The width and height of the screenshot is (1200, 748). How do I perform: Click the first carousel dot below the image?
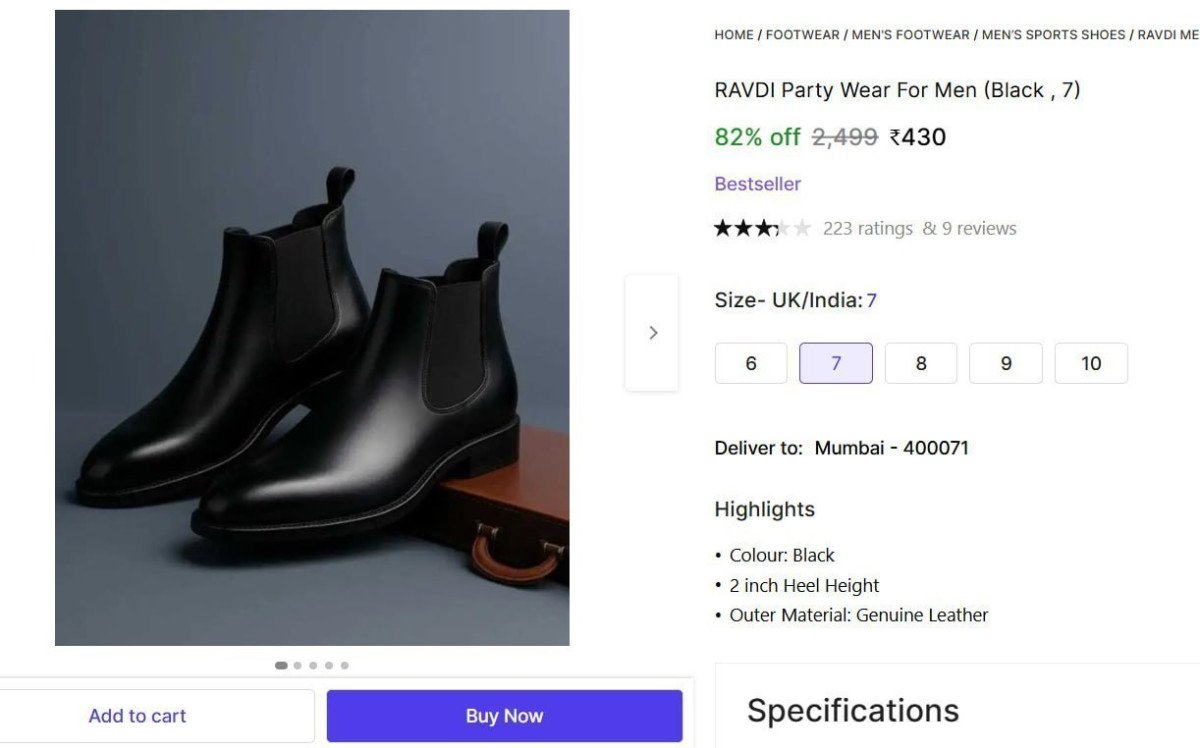[x=280, y=664]
